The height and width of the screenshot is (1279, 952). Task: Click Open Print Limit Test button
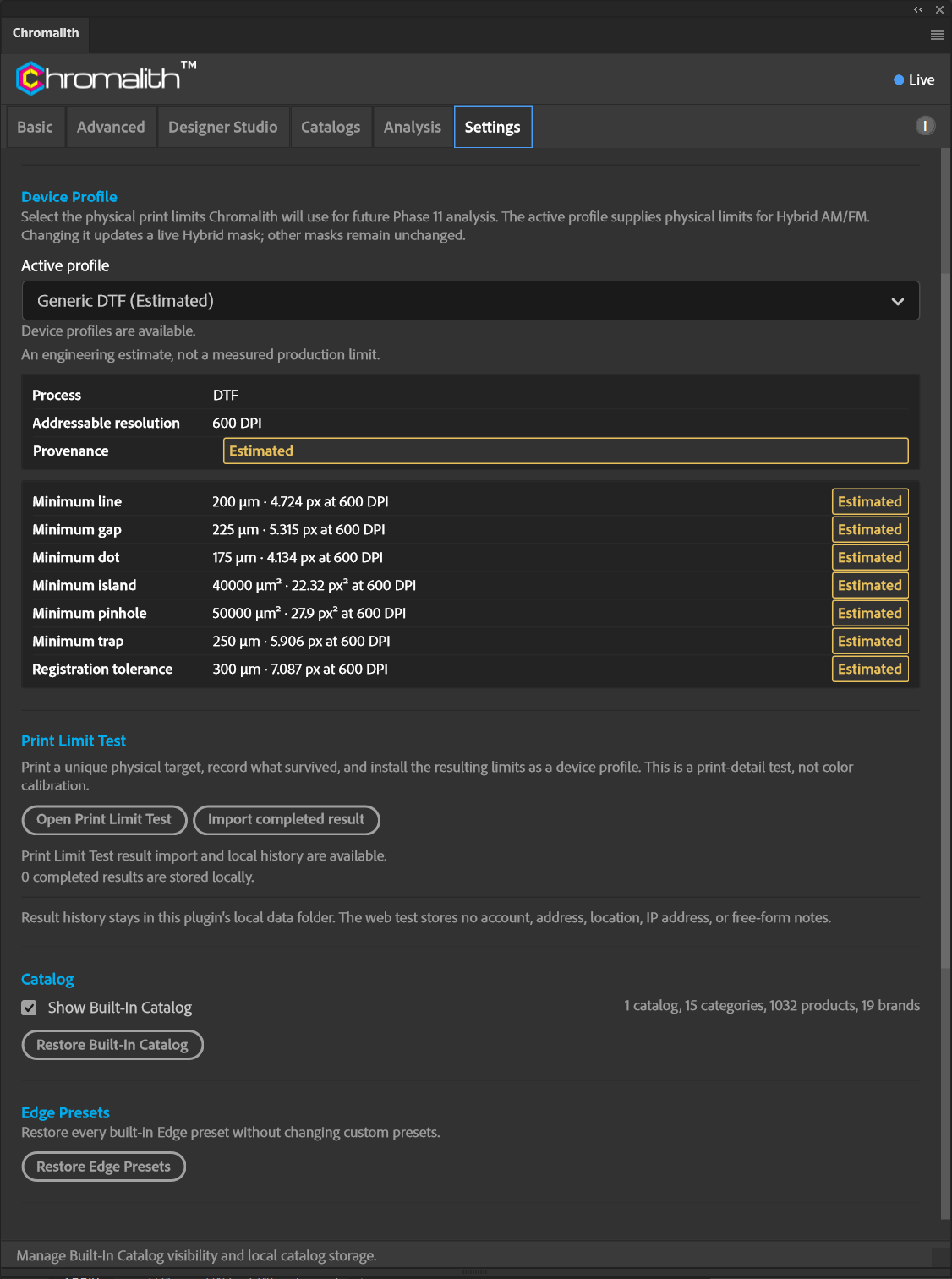point(104,819)
